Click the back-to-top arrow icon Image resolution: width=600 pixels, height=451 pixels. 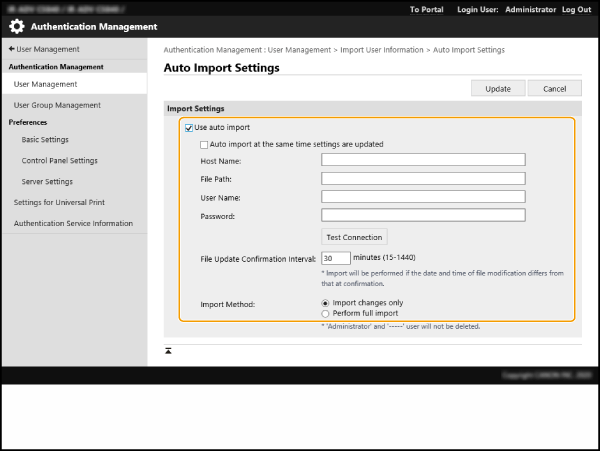click(x=169, y=350)
